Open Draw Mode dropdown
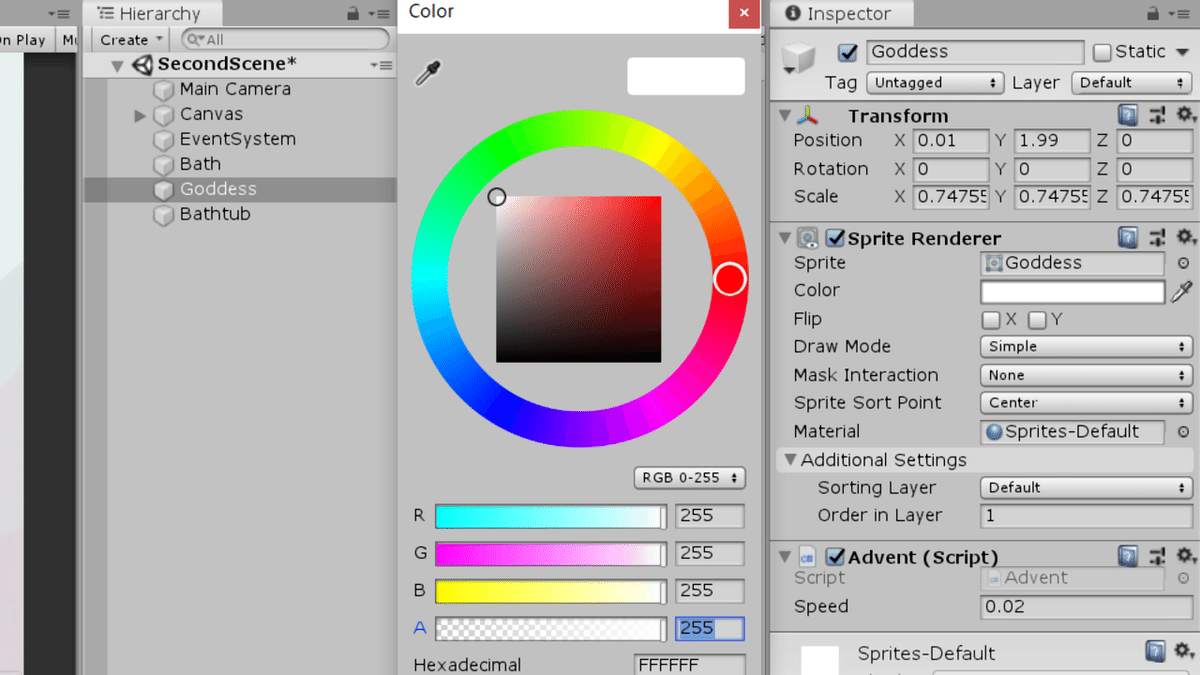The height and width of the screenshot is (675, 1200). click(x=1086, y=347)
